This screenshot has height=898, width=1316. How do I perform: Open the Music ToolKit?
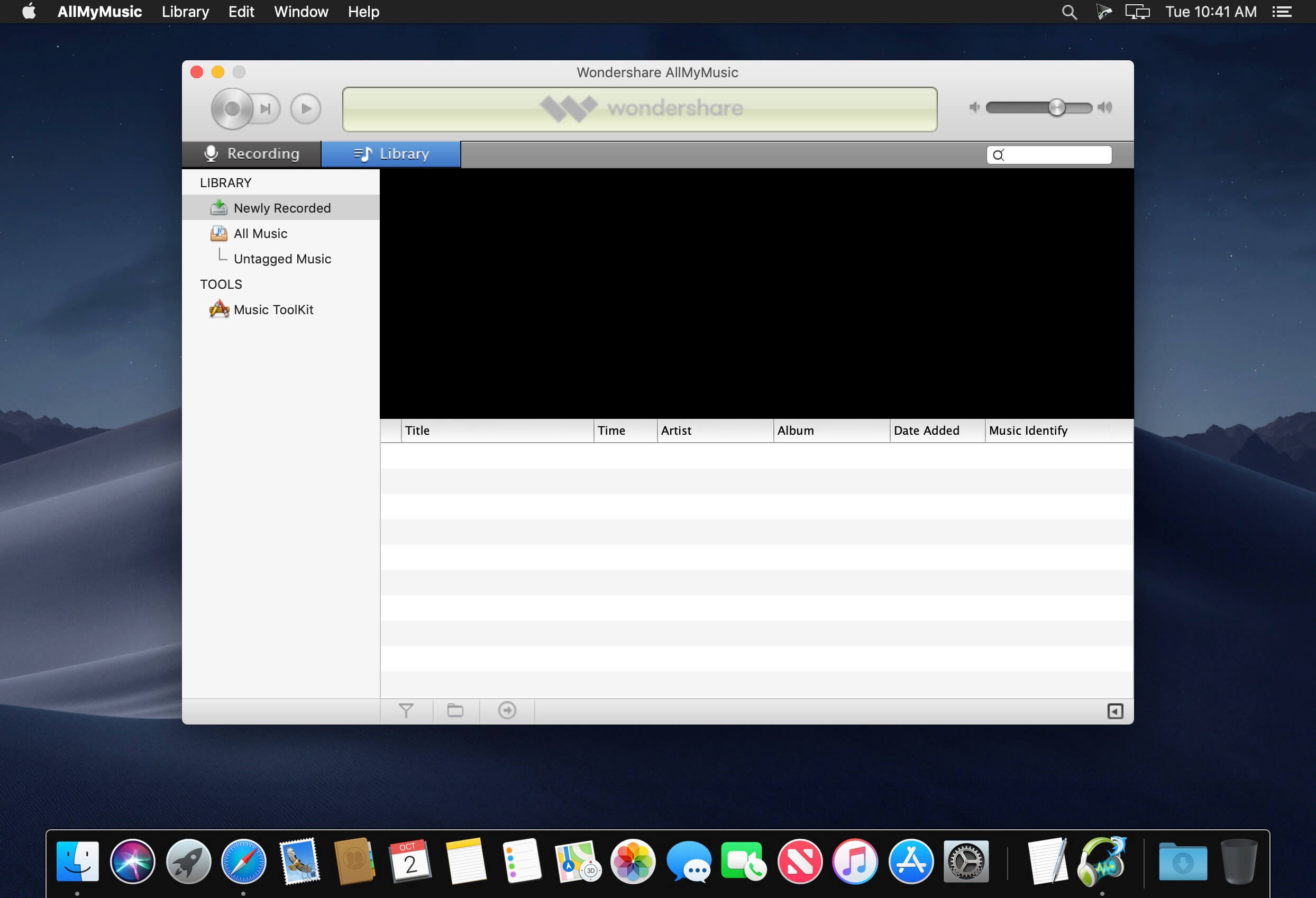[x=273, y=310]
